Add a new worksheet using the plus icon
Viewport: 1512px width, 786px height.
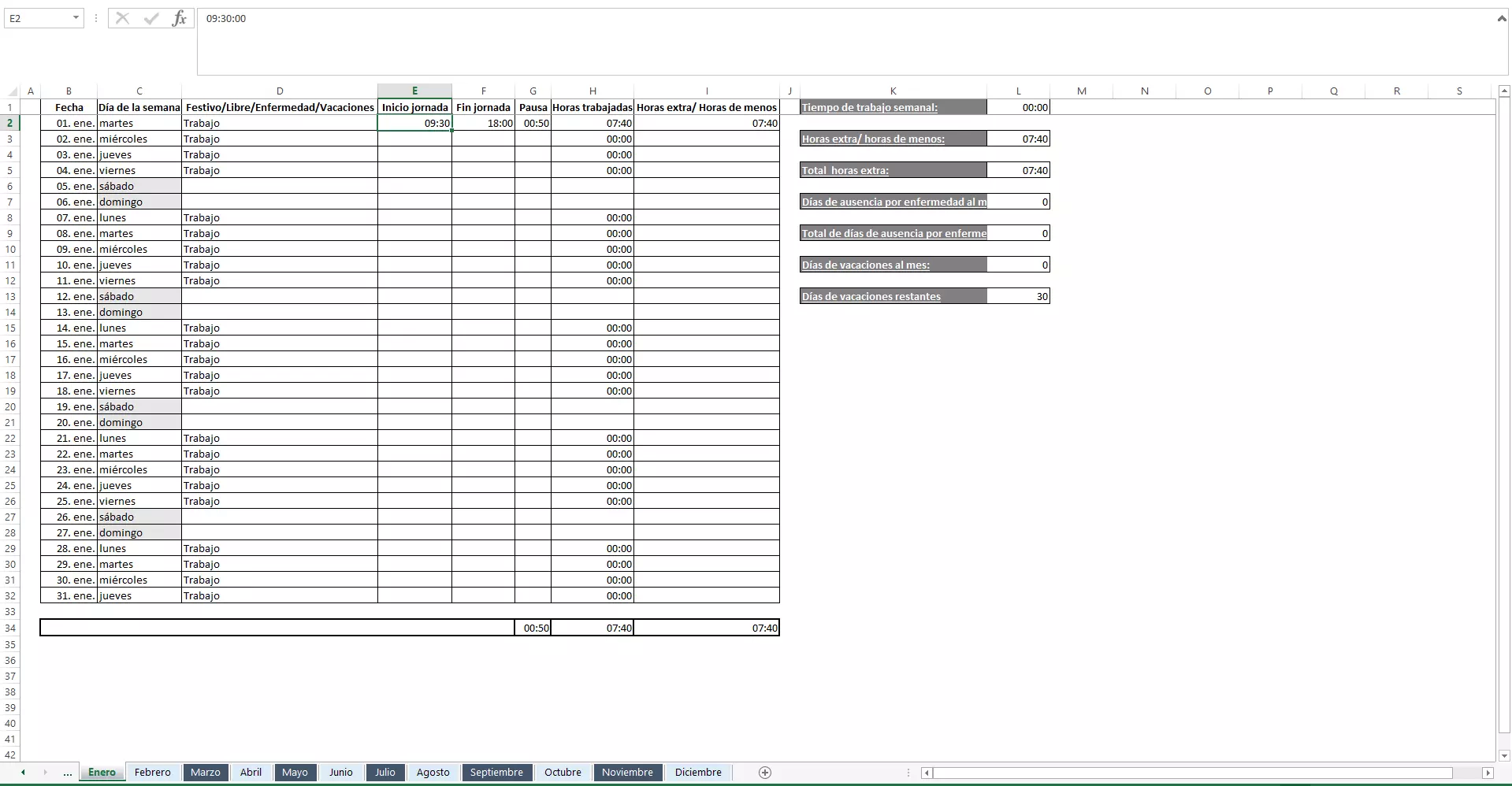click(763, 773)
